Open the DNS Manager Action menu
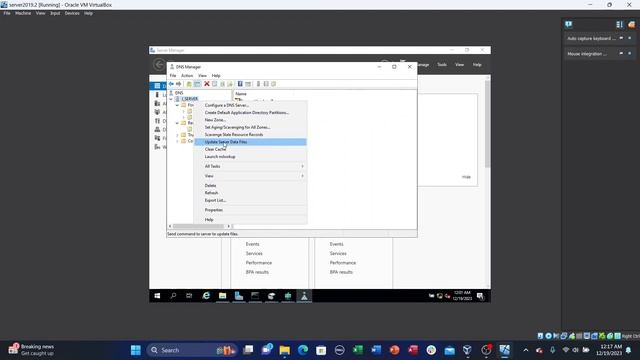The width and height of the screenshot is (640, 360). pyautogui.click(x=187, y=76)
